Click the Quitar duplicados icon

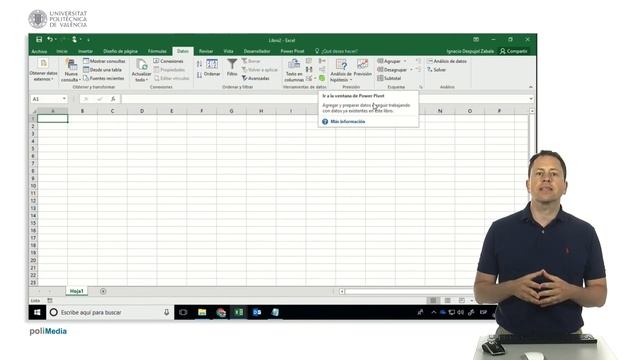(x=309, y=69)
